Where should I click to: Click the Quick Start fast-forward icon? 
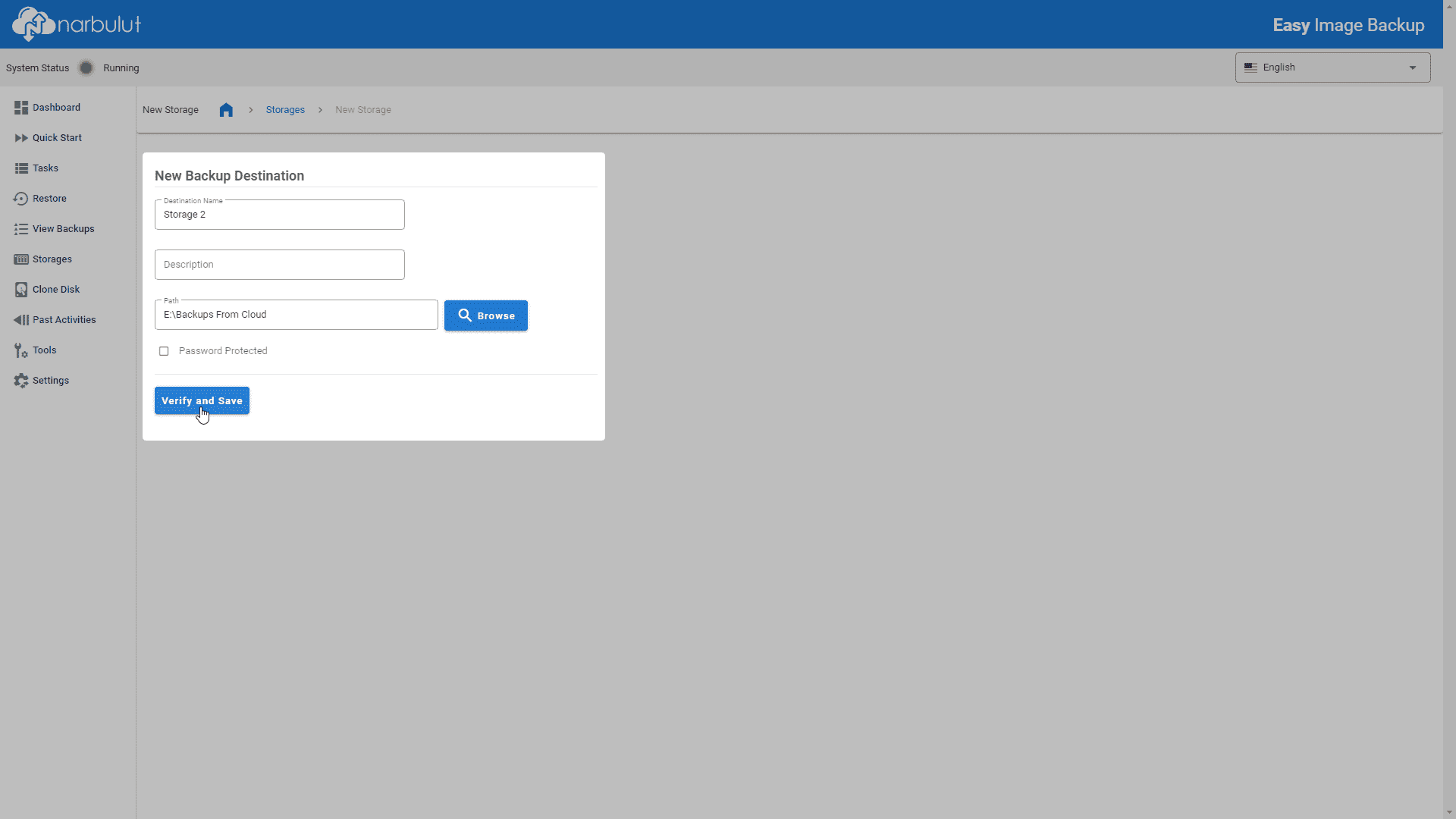pyautogui.click(x=21, y=138)
